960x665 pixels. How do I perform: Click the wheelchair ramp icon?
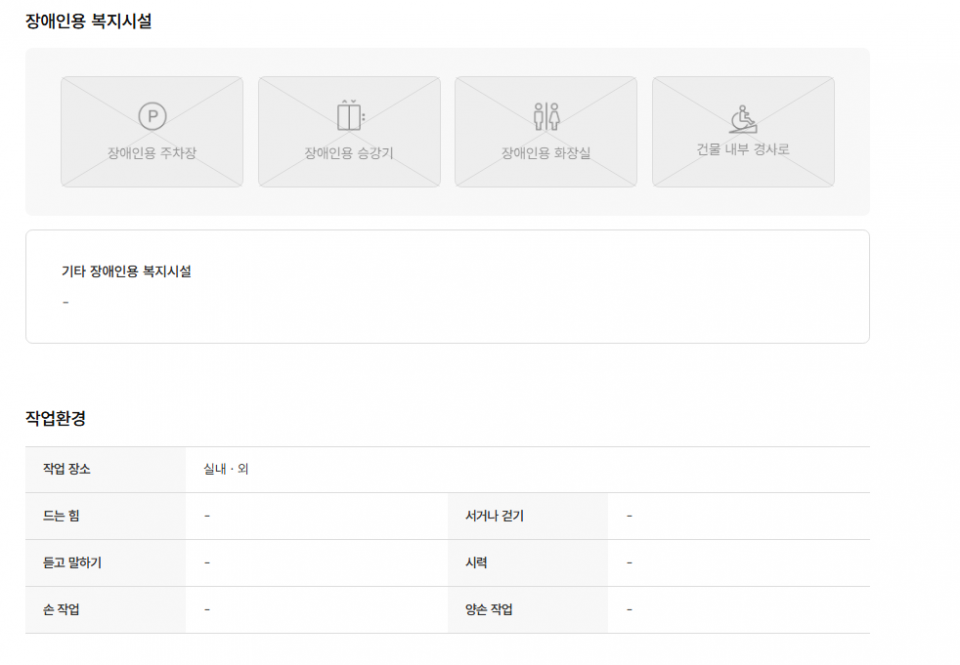(743, 117)
